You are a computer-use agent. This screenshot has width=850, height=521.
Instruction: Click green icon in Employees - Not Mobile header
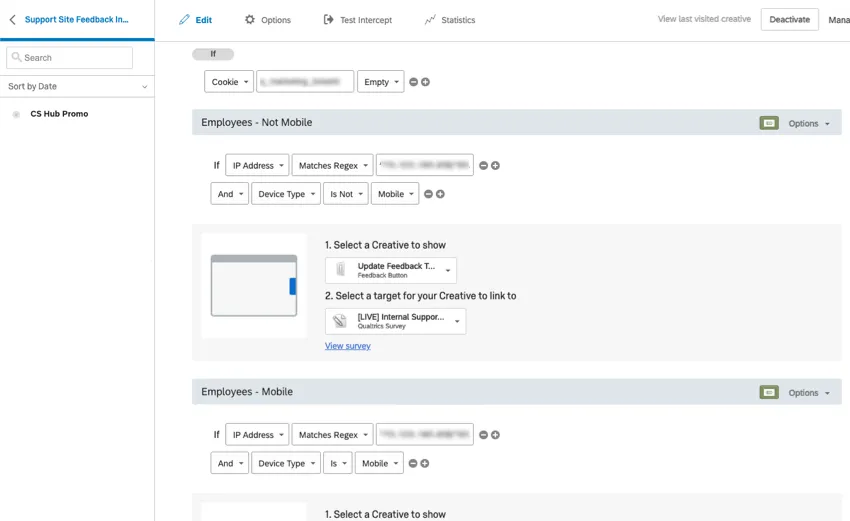pos(768,123)
